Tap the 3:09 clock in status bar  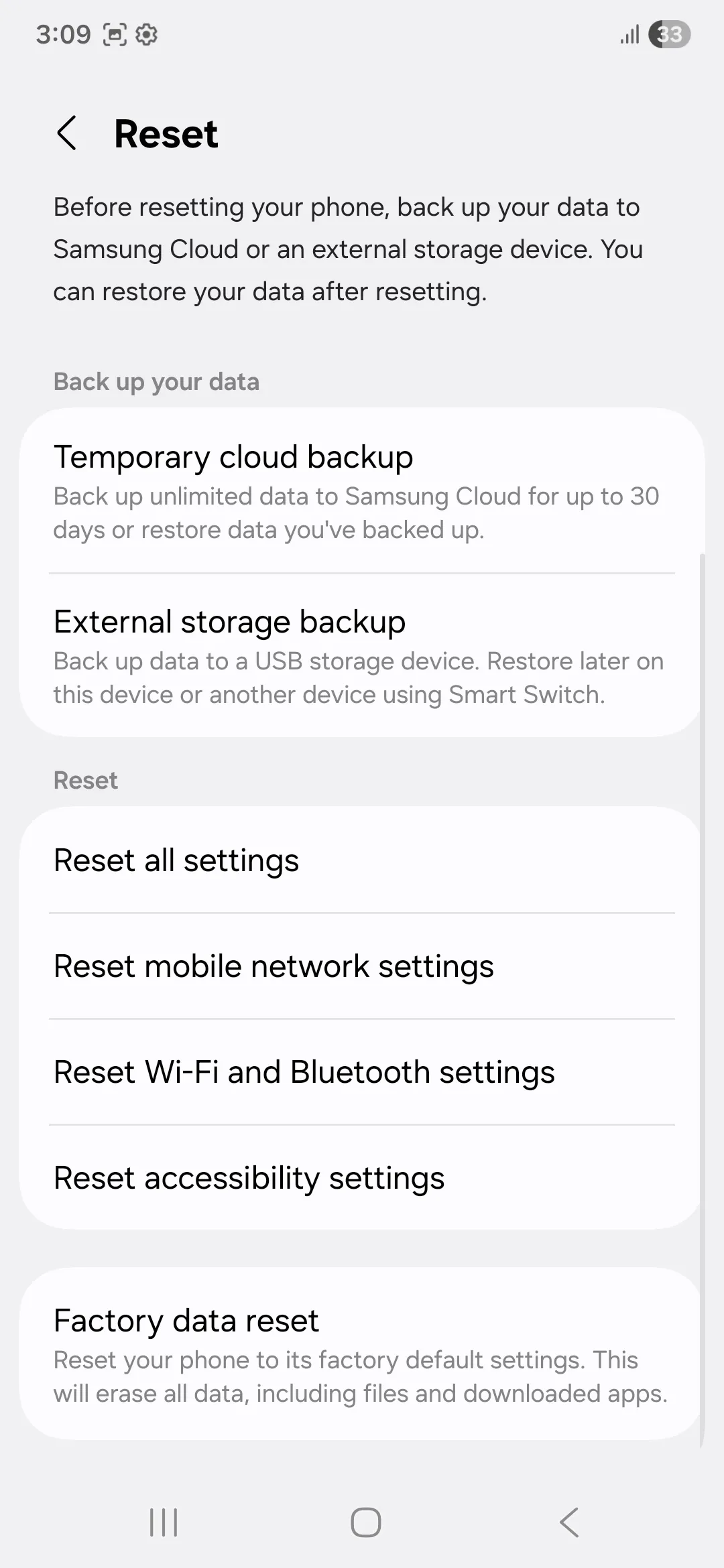tap(63, 34)
